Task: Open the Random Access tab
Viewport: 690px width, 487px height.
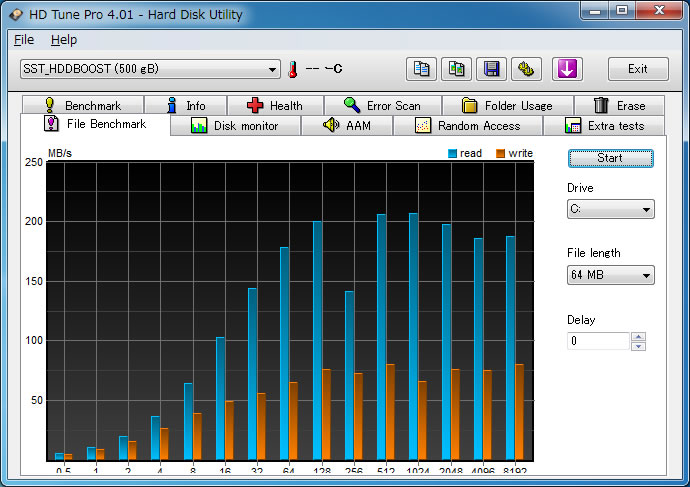Action: 468,126
